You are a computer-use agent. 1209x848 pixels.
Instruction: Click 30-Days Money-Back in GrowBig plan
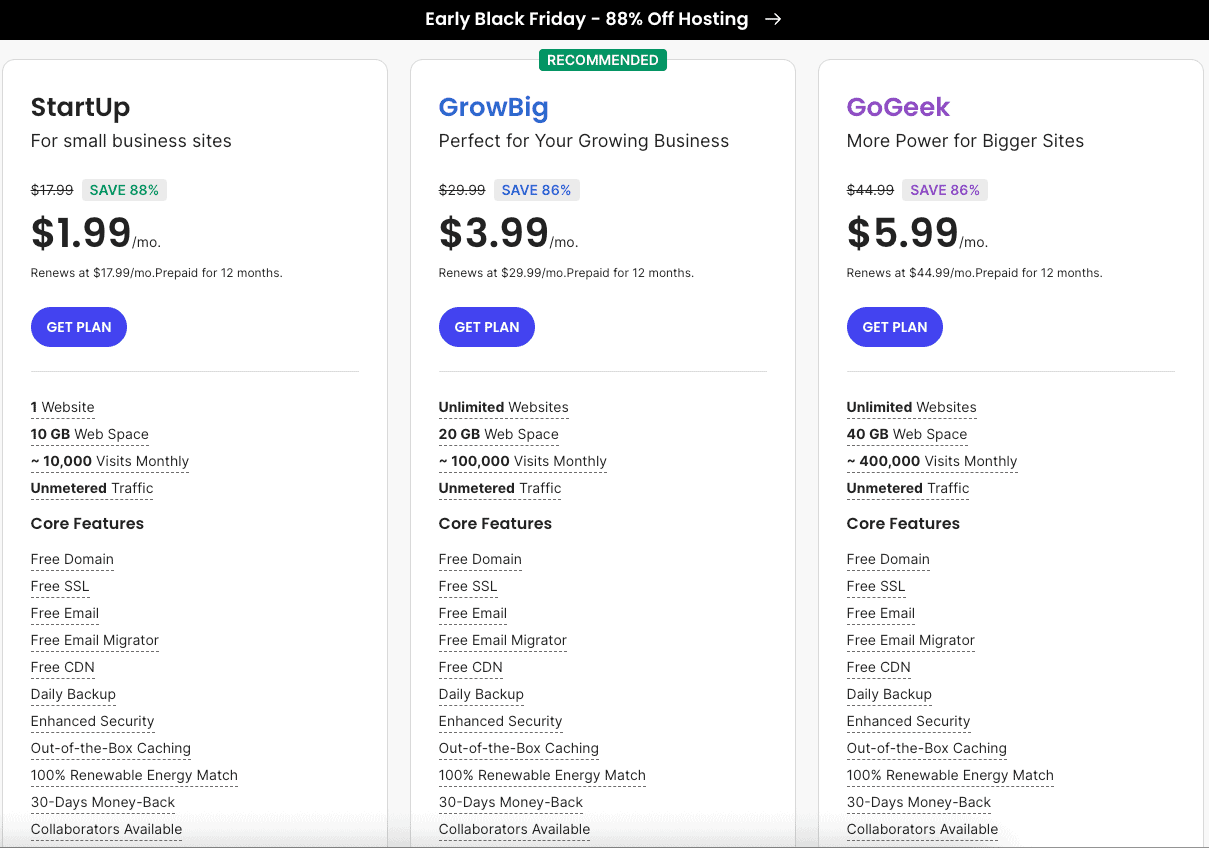[x=511, y=802]
